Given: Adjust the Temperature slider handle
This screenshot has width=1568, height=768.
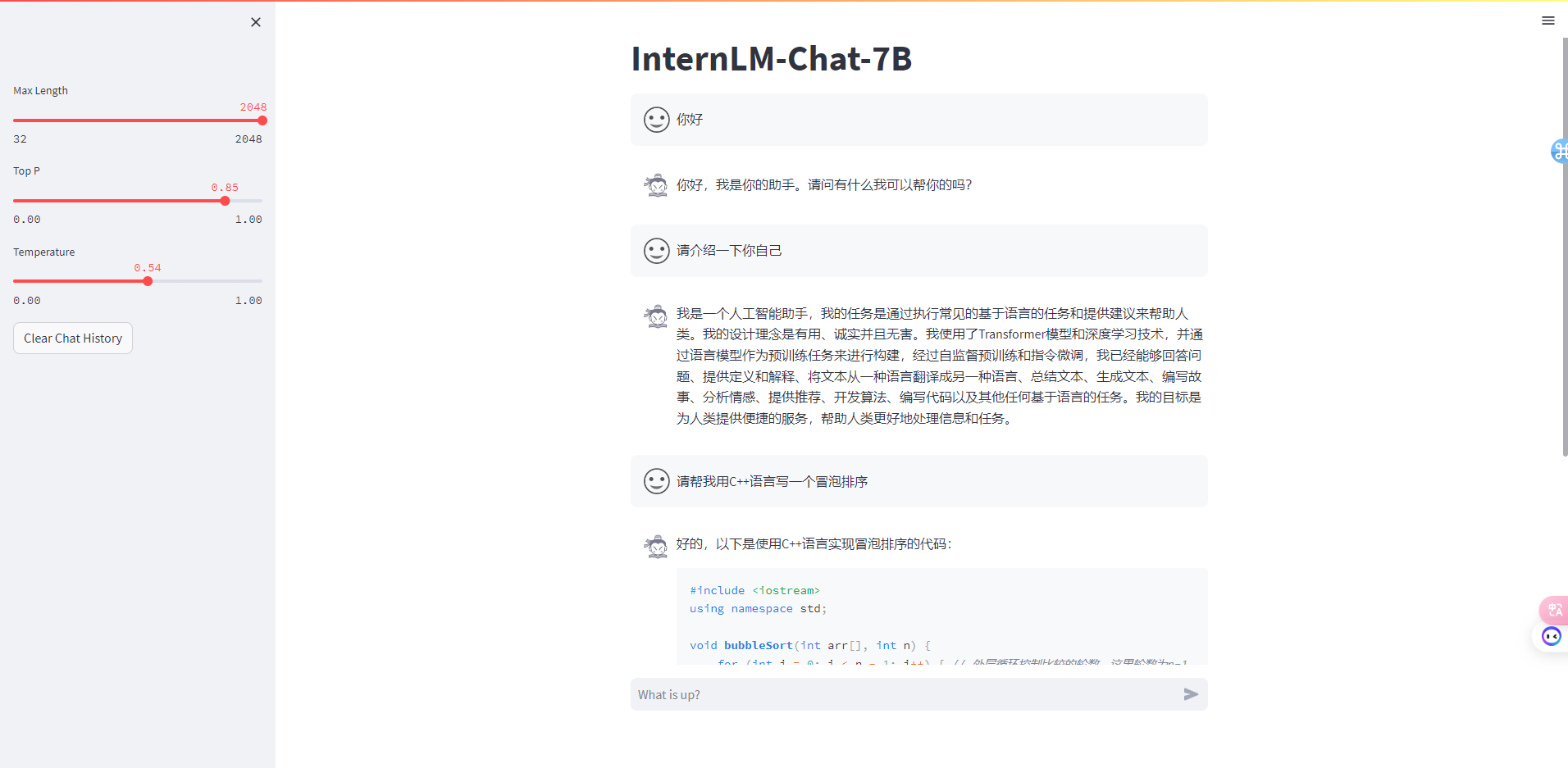Looking at the screenshot, I should [148, 281].
